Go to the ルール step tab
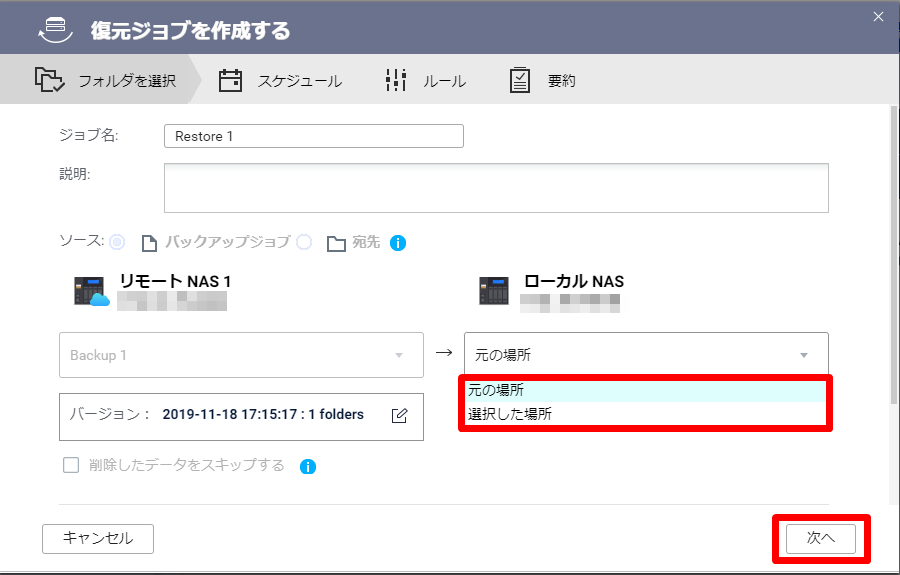900x575 pixels. (x=426, y=81)
